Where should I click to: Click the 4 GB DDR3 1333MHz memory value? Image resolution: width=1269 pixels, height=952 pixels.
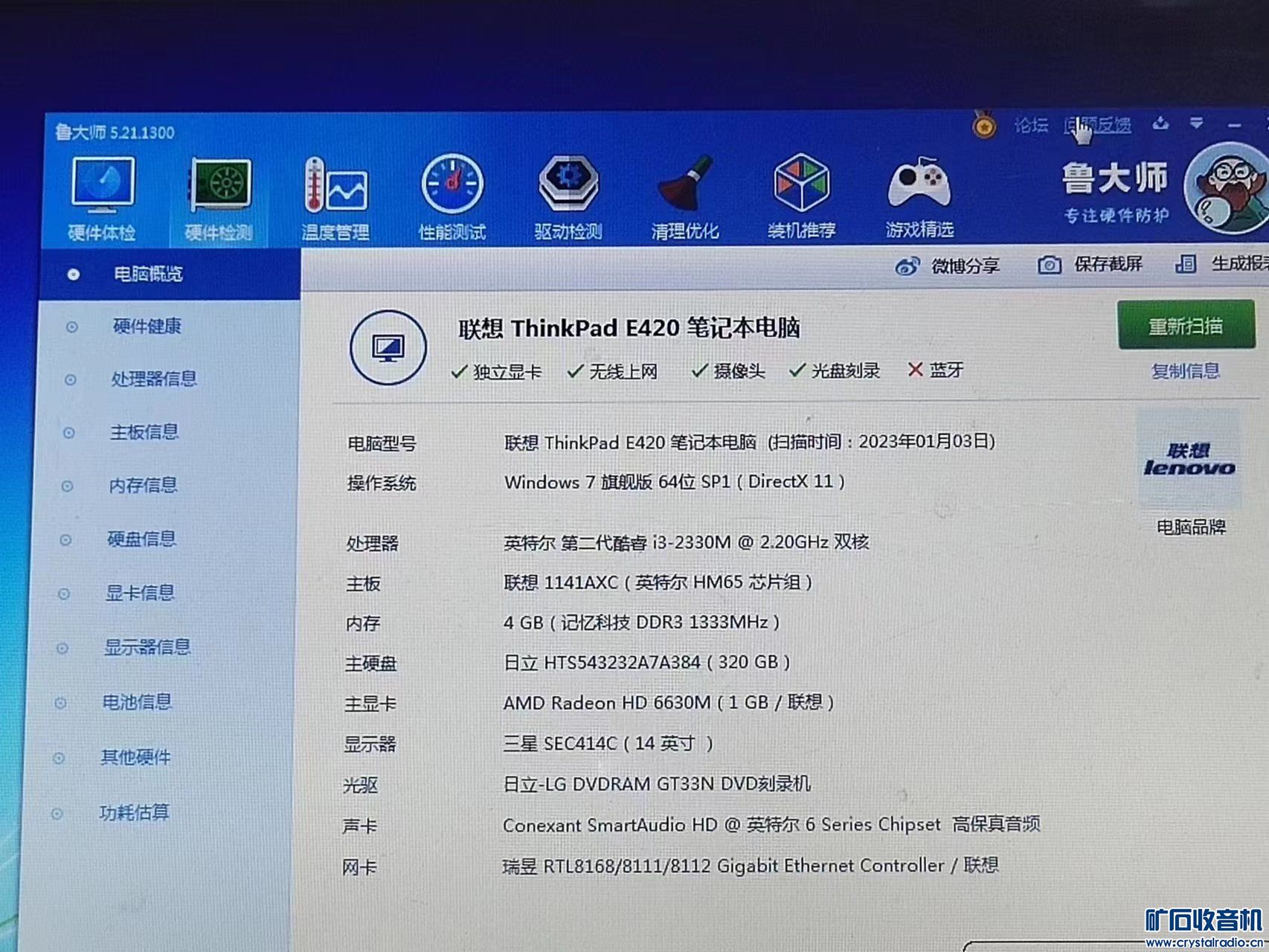click(641, 623)
